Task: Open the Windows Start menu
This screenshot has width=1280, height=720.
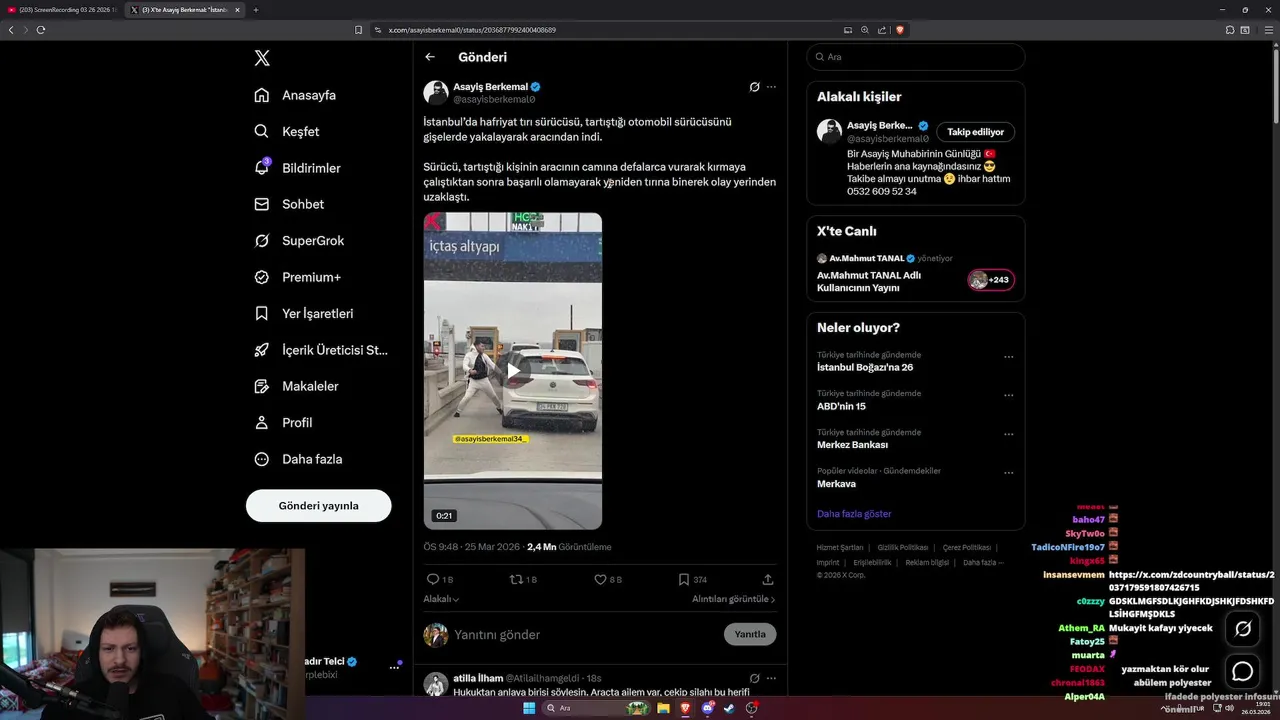Action: click(529, 708)
